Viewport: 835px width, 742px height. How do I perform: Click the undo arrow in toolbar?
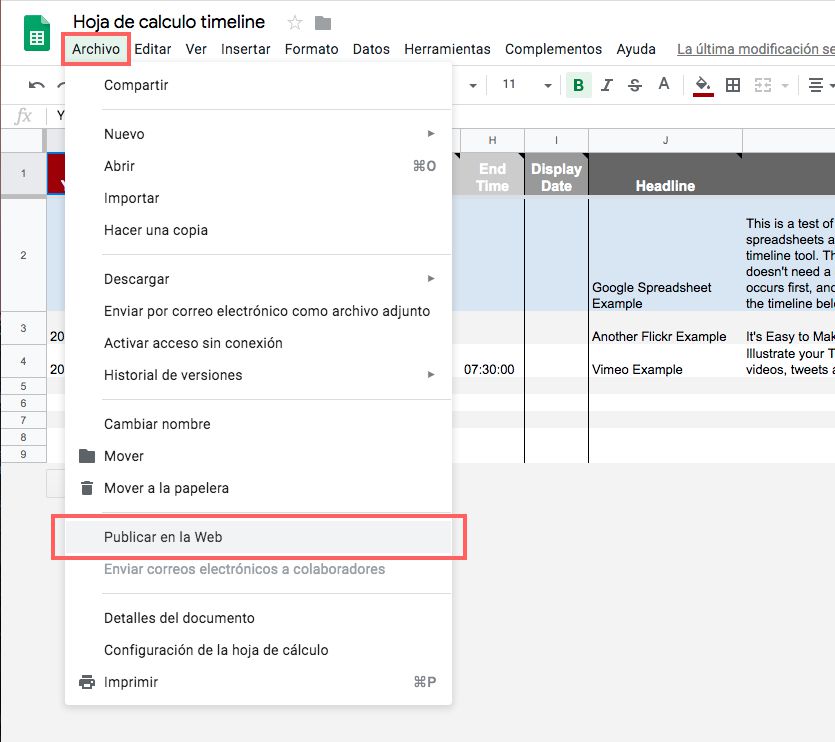[x=36, y=85]
